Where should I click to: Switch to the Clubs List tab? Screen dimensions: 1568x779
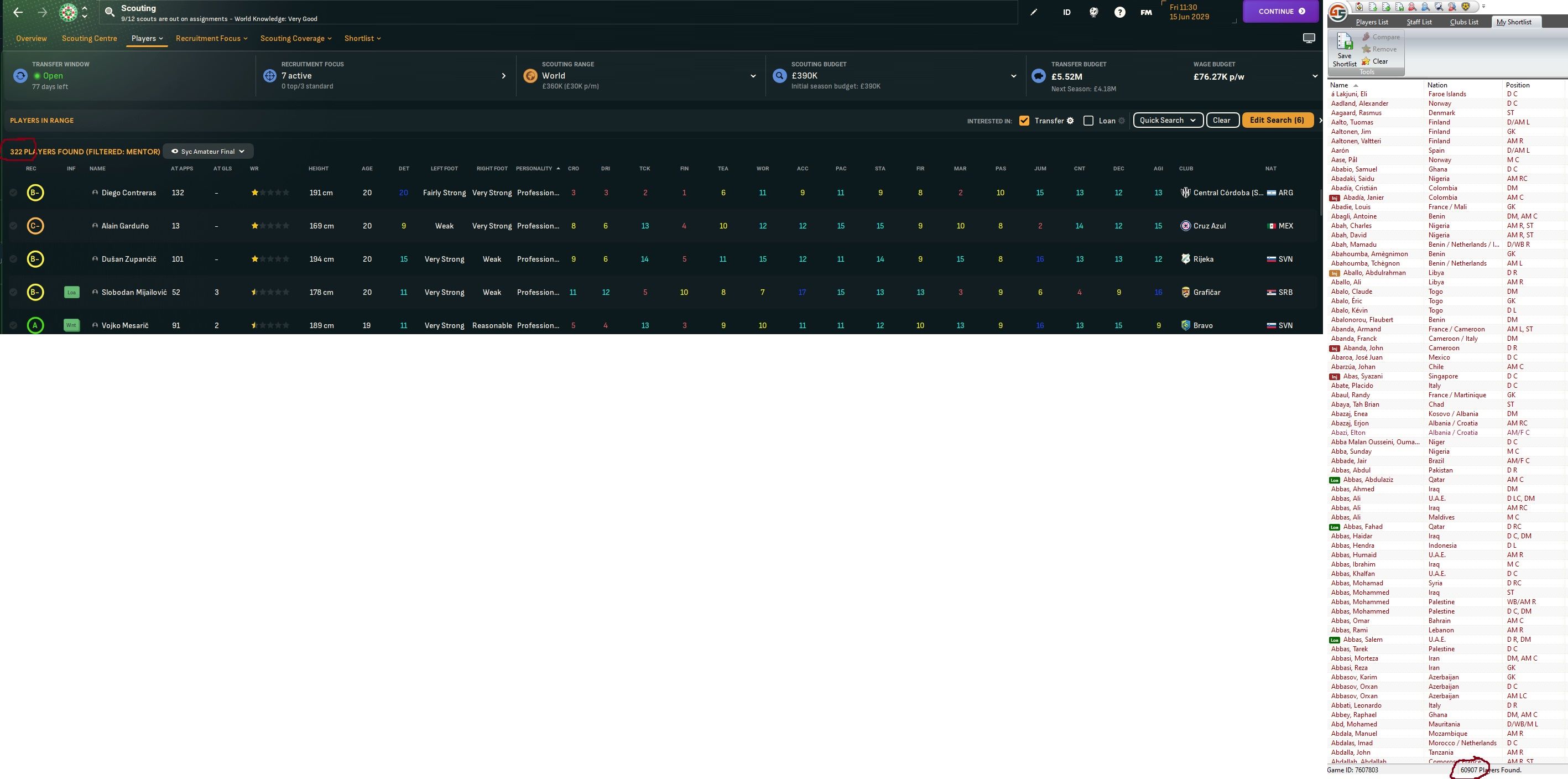coord(1464,22)
